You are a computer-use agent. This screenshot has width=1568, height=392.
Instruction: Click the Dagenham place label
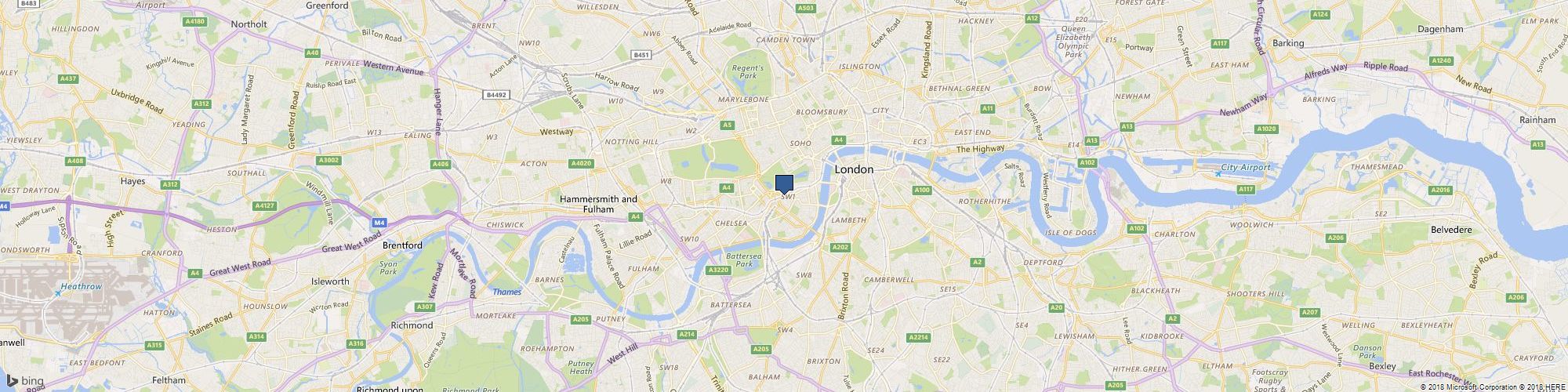1440,29
